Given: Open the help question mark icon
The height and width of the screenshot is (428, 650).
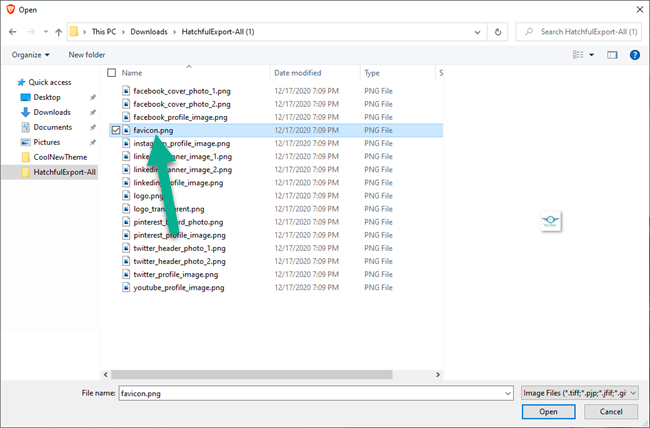Looking at the screenshot, I should 634,54.
